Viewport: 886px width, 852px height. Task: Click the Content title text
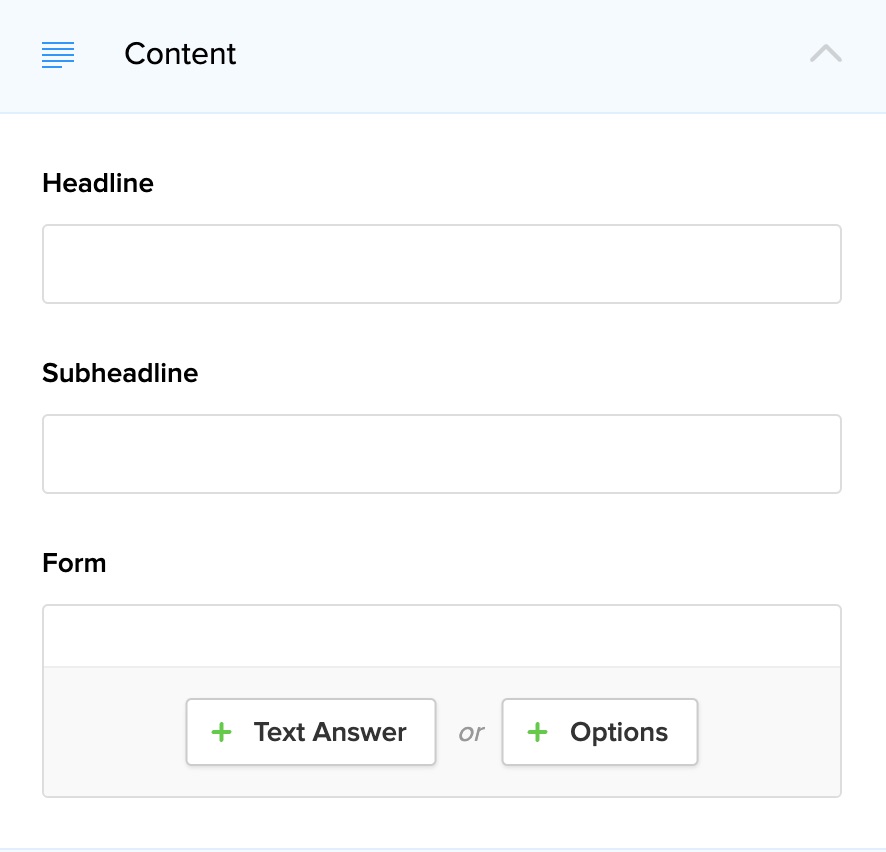(x=180, y=54)
